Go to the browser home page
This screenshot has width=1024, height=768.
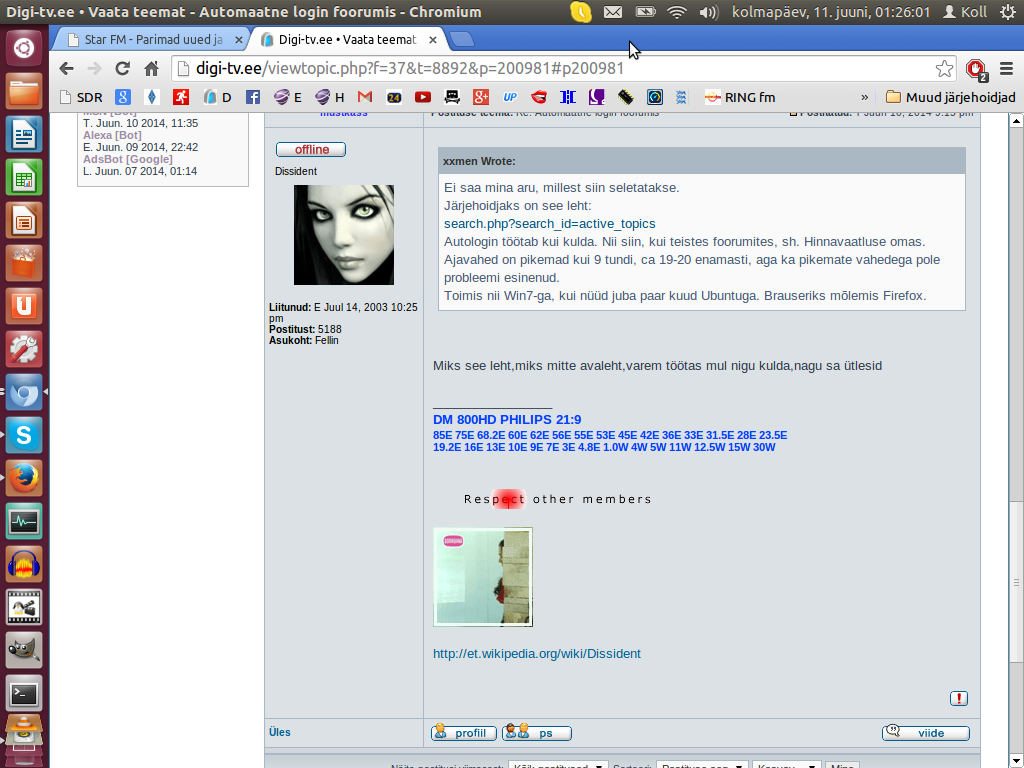point(151,69)
